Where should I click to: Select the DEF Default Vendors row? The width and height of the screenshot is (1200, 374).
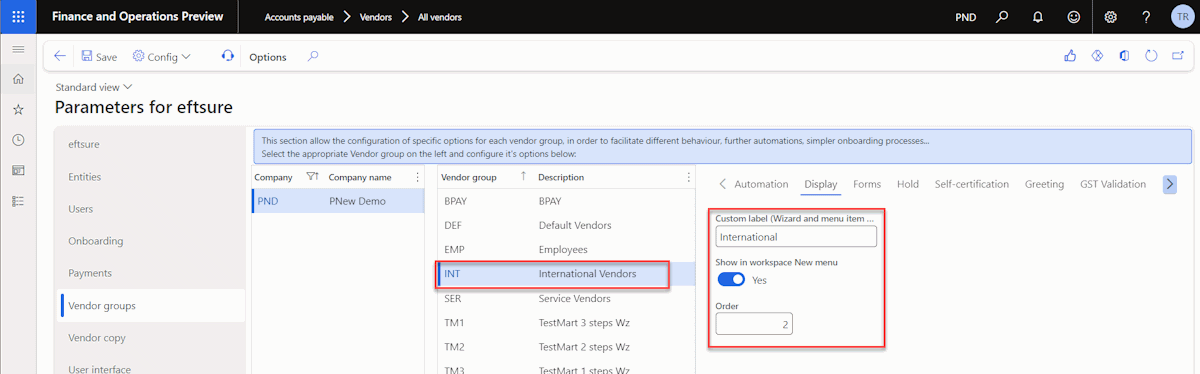pos(565,225)
